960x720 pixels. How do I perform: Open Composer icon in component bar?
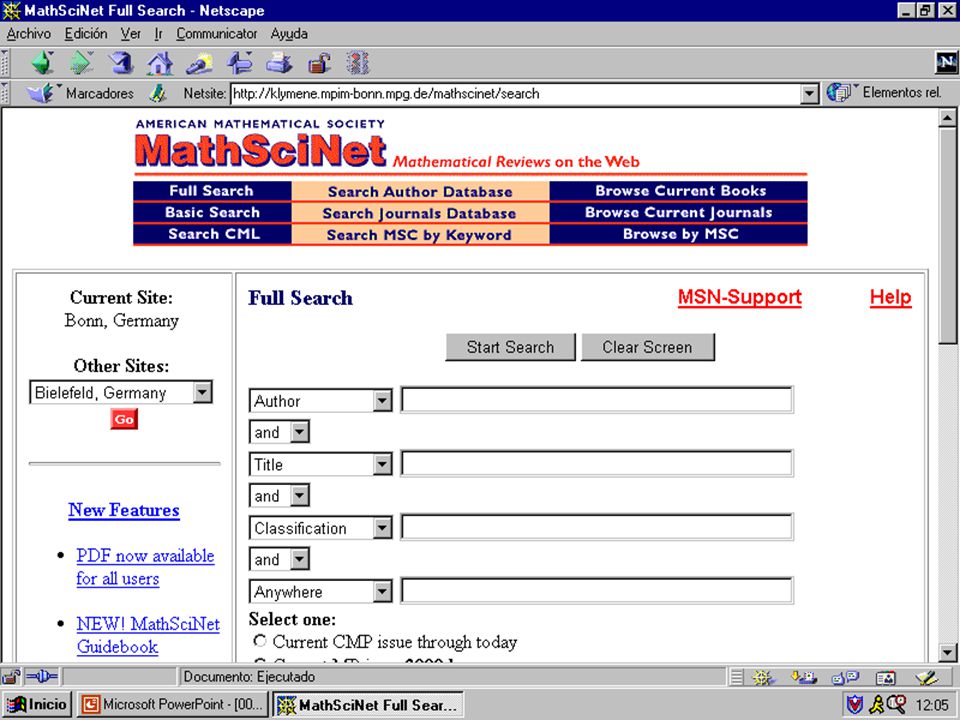point(927,677)
